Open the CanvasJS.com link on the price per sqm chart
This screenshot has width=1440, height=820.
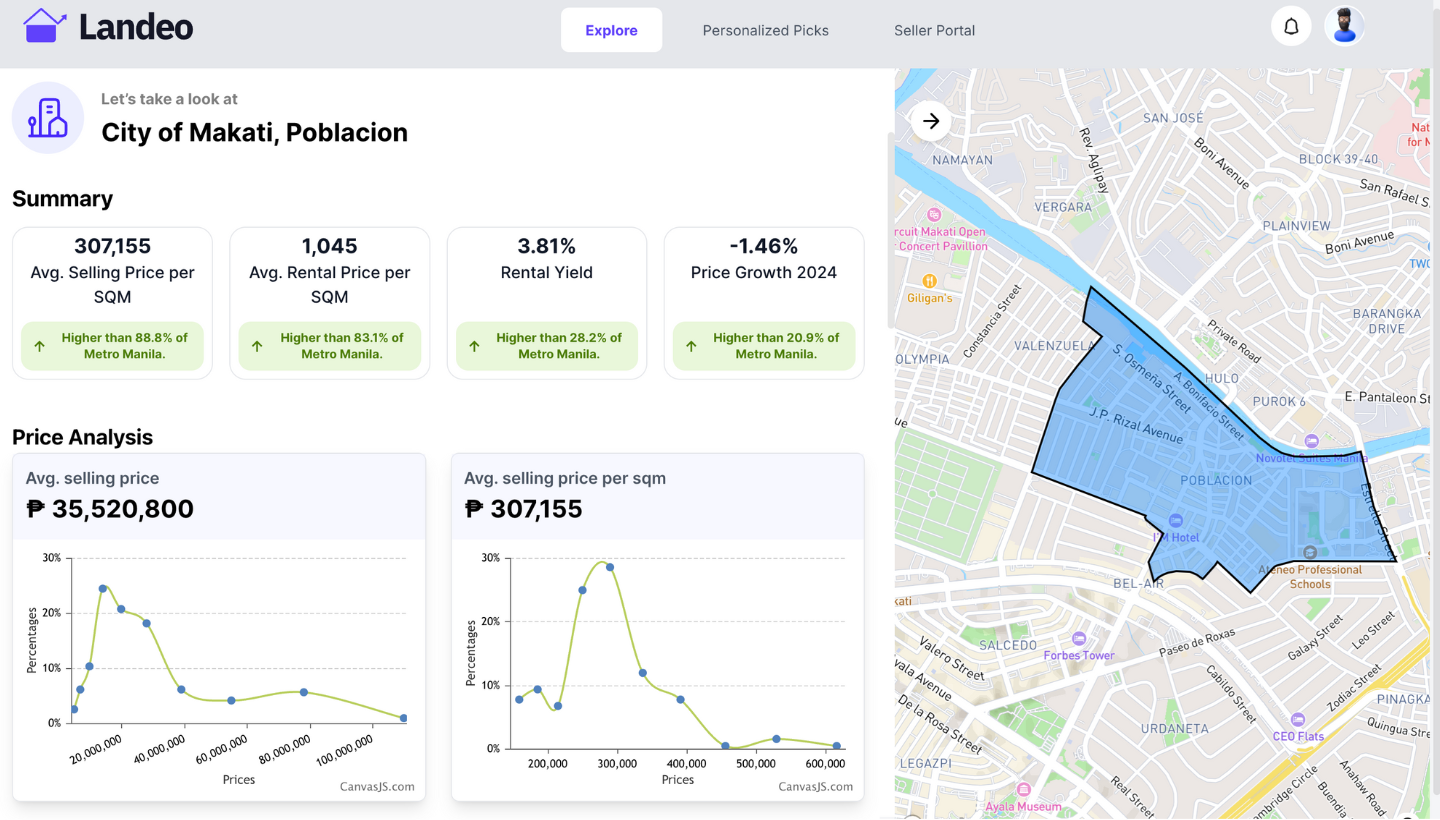(x=815, y=786)
